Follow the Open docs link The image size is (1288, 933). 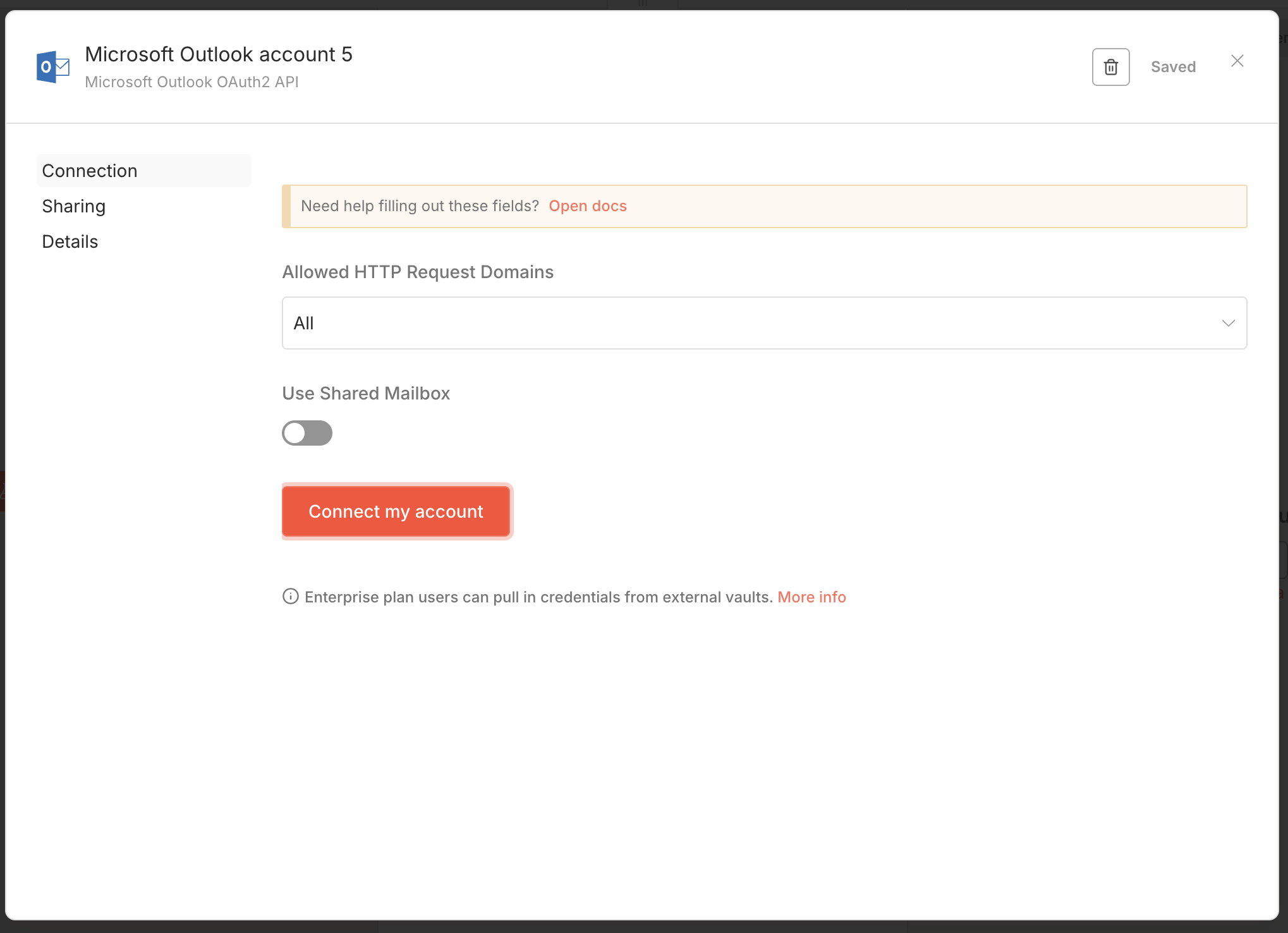click(x=587, y=206)
